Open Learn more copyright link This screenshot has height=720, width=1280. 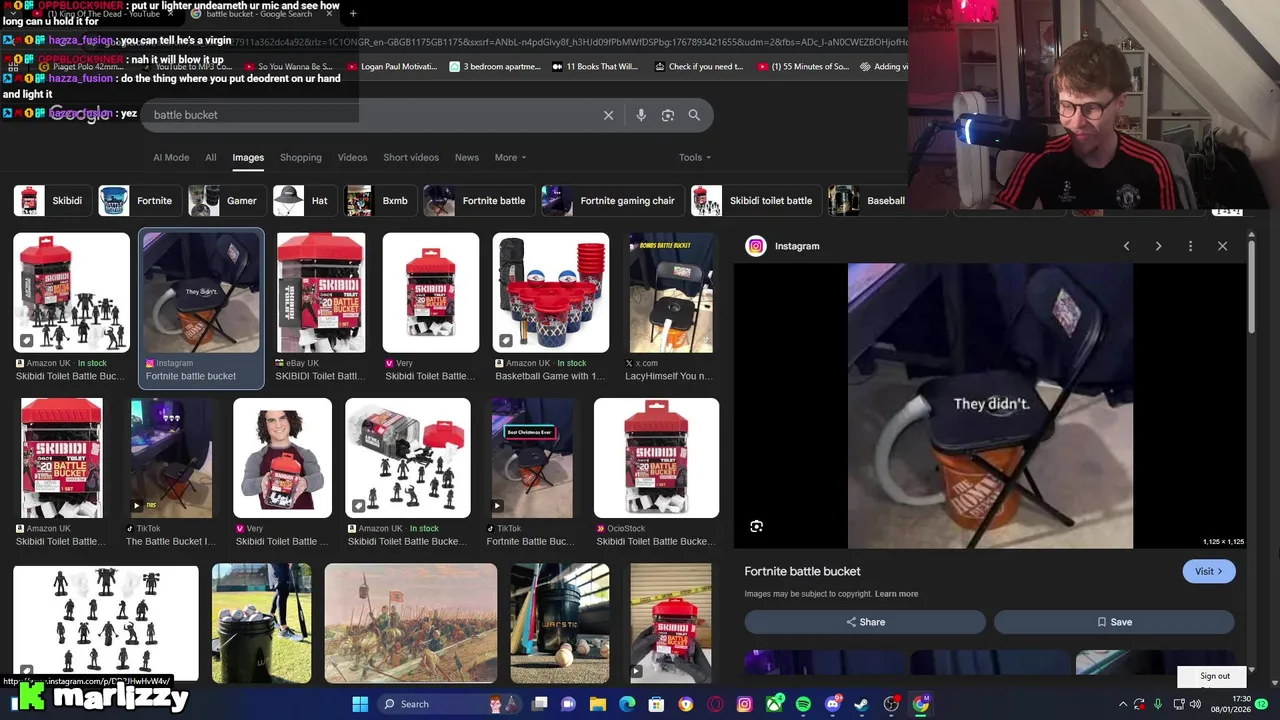pyautogui.click(x=896, y=594)
